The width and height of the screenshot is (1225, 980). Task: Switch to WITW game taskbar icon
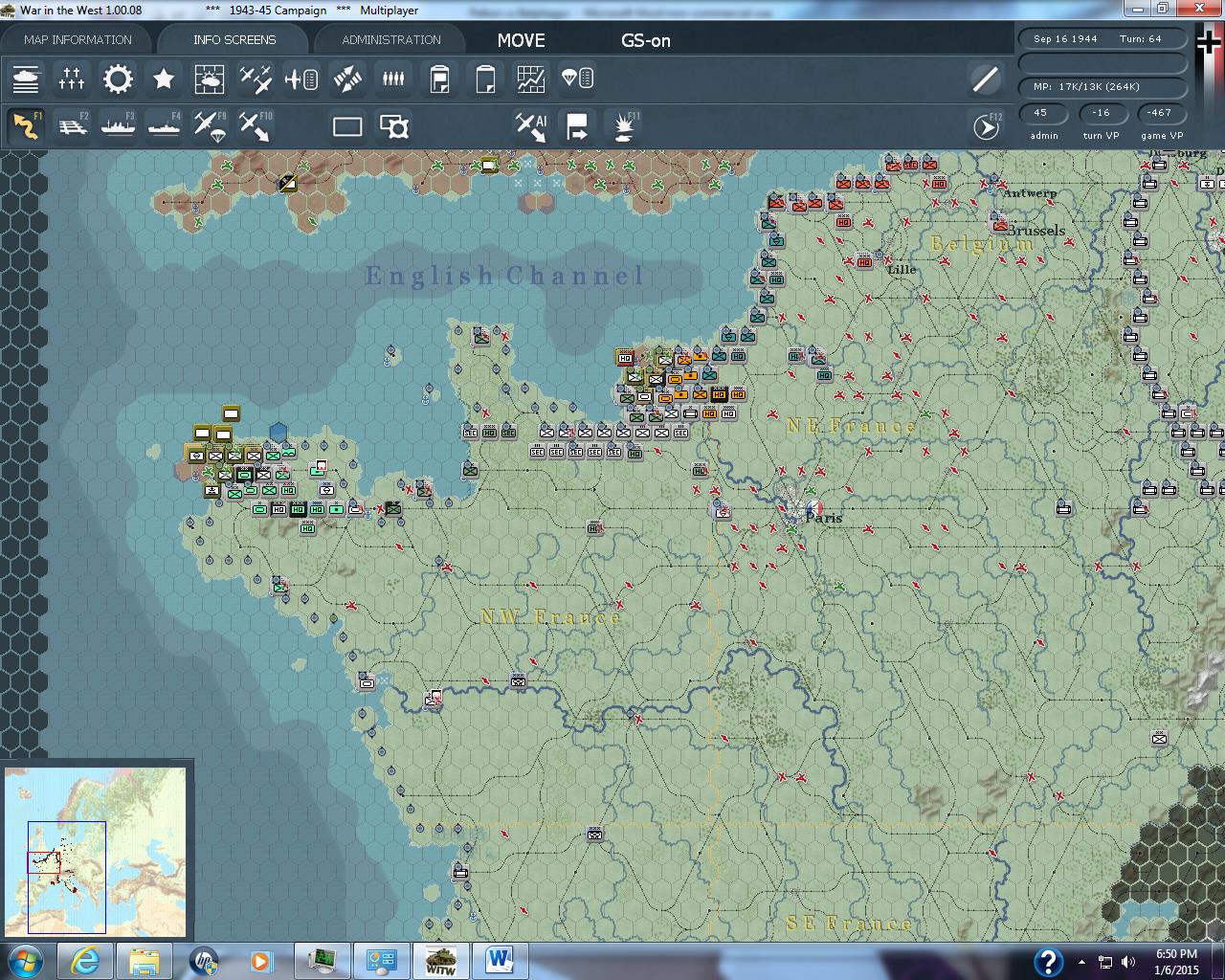click(441, 960)
